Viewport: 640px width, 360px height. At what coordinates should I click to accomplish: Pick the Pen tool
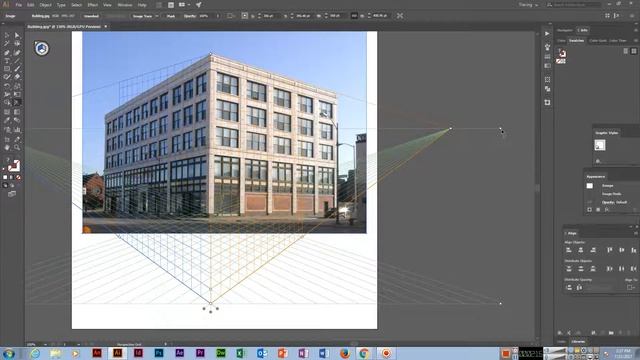(x=7, y=52)
